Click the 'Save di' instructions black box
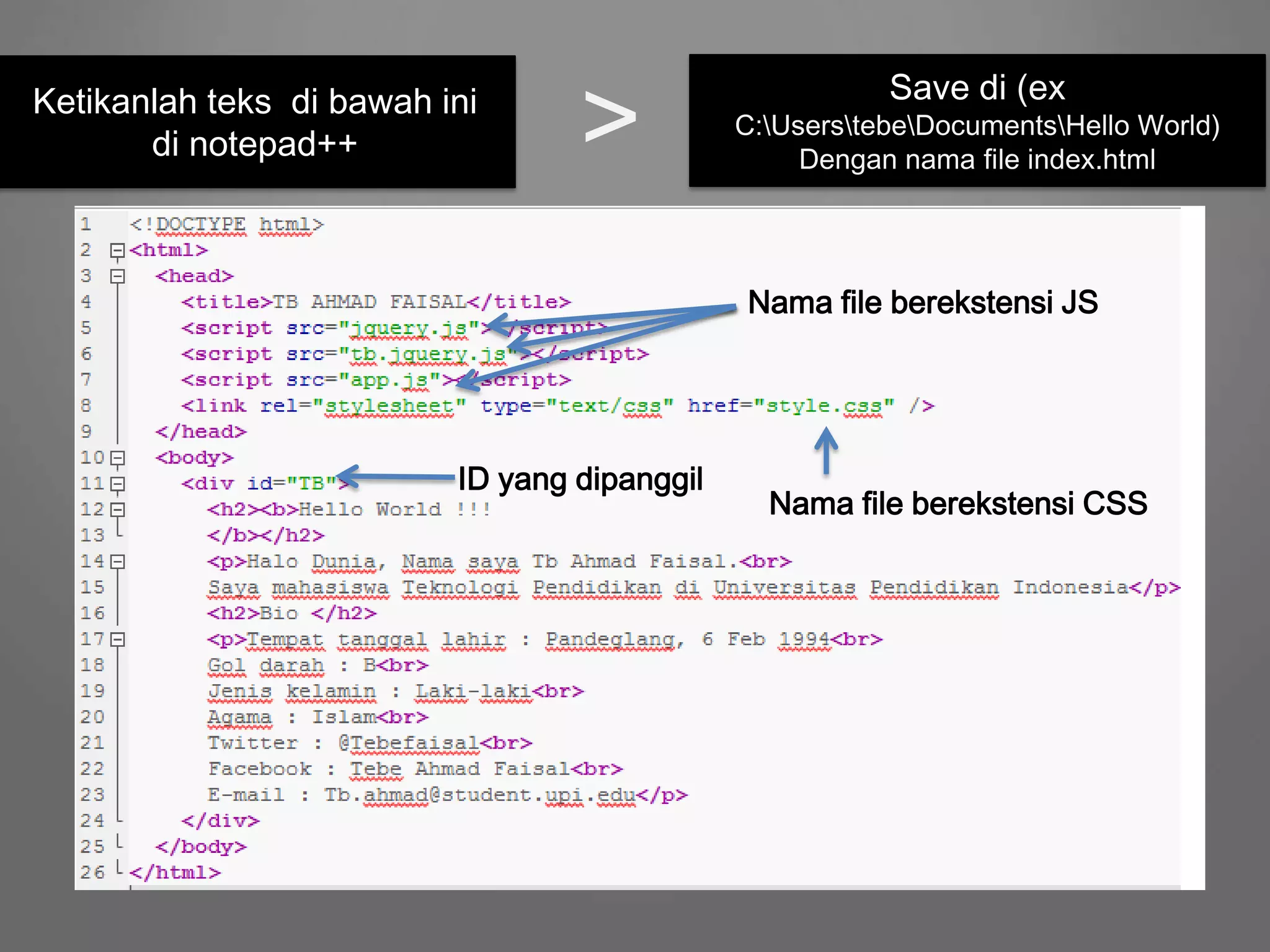1270x952 pixels. click(977, 121)
